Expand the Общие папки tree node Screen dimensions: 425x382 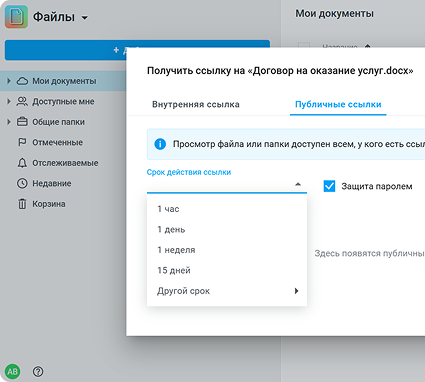pos(9,122)
